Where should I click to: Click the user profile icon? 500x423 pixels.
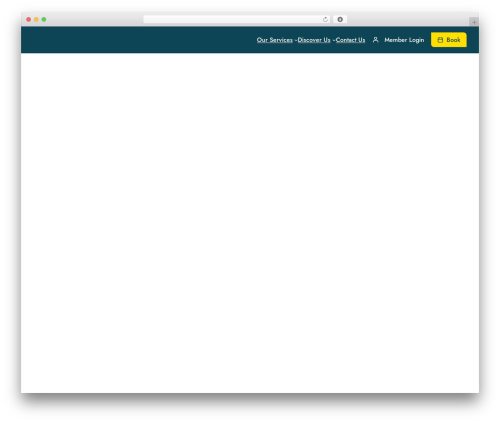click(x=376, y=40)
